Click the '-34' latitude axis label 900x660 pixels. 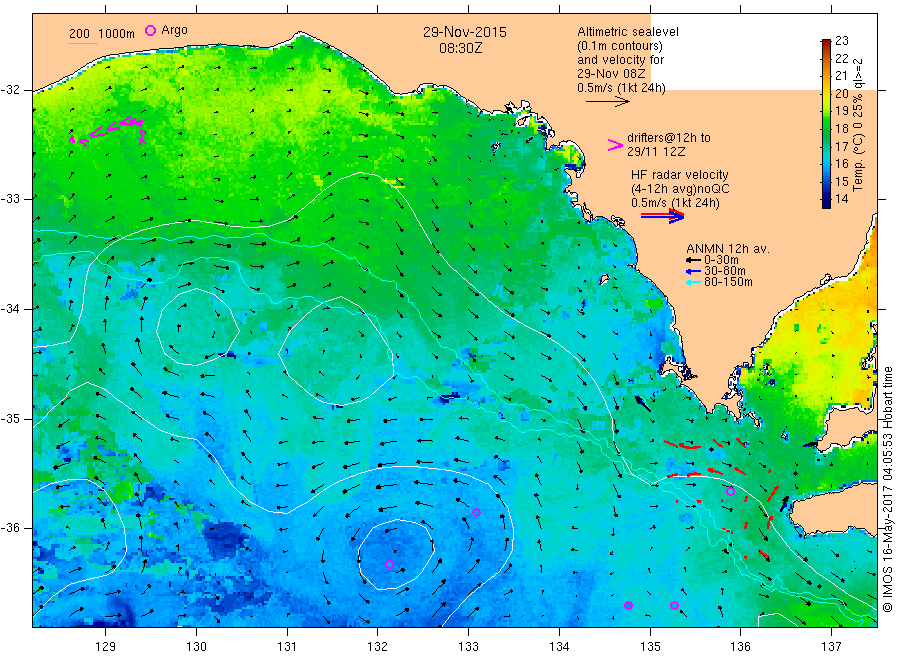coord(11,309)
